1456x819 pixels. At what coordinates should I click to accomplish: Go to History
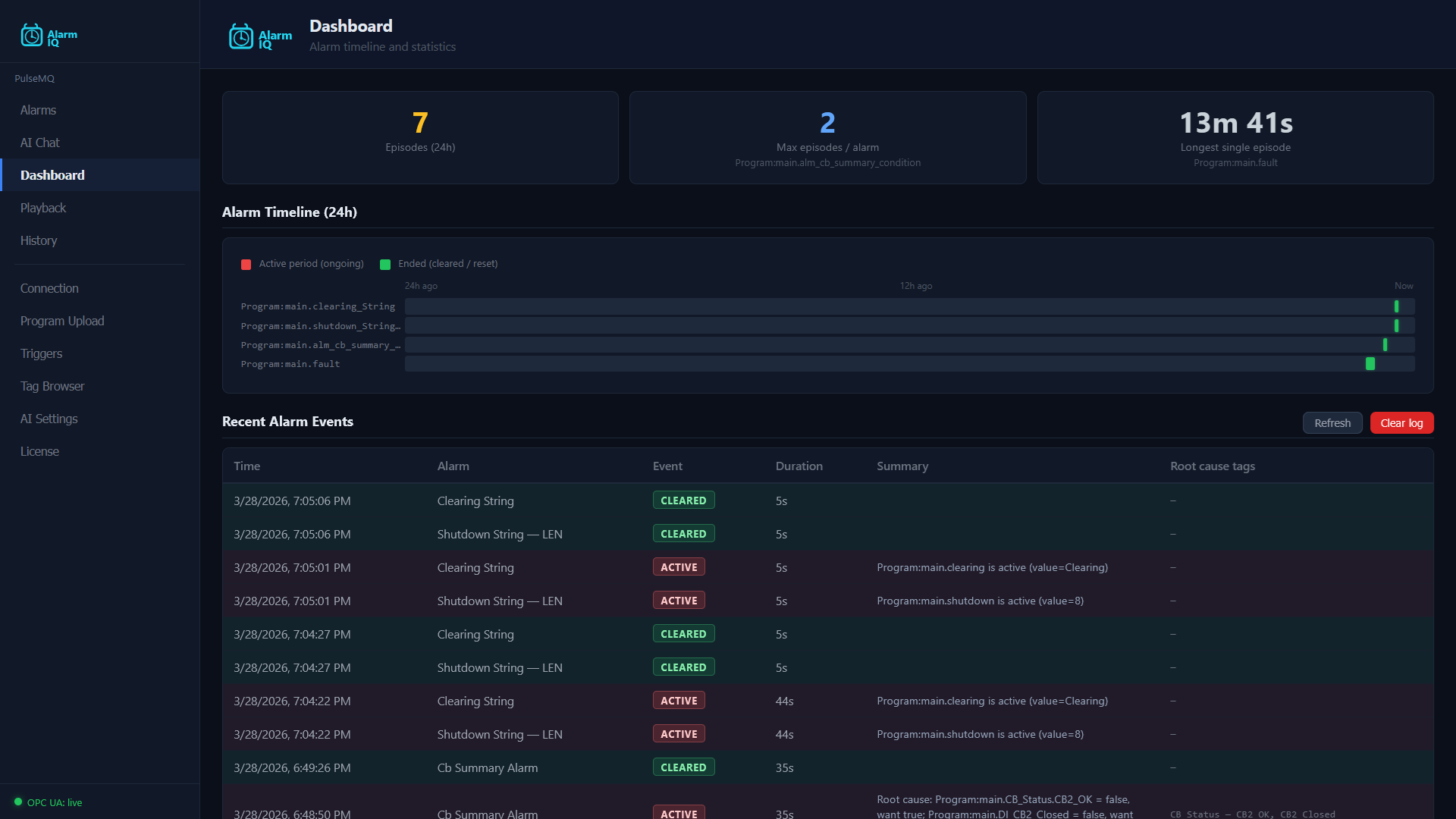click(x=39, y=240)
